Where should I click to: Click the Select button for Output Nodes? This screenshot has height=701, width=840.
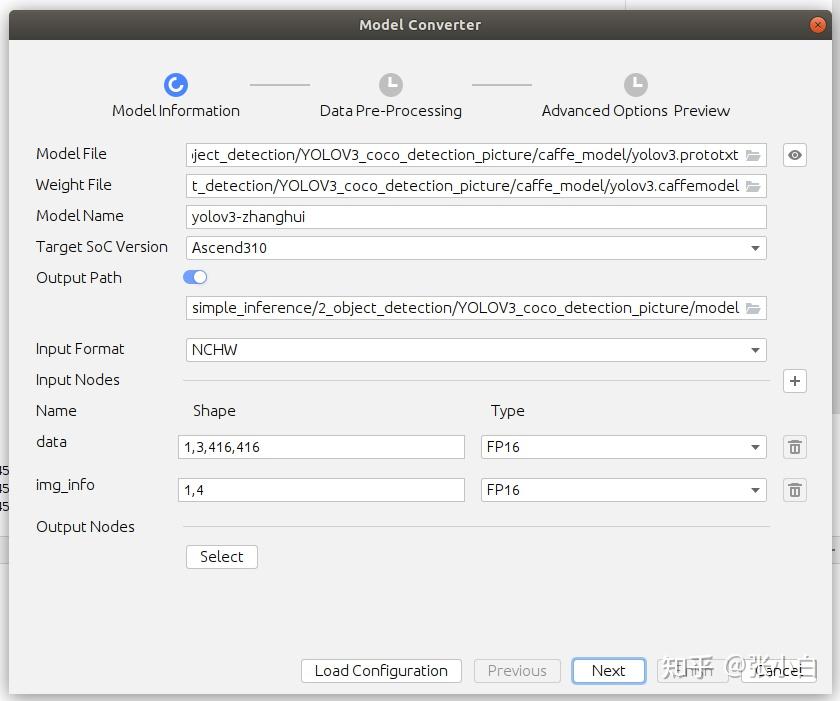222,557
